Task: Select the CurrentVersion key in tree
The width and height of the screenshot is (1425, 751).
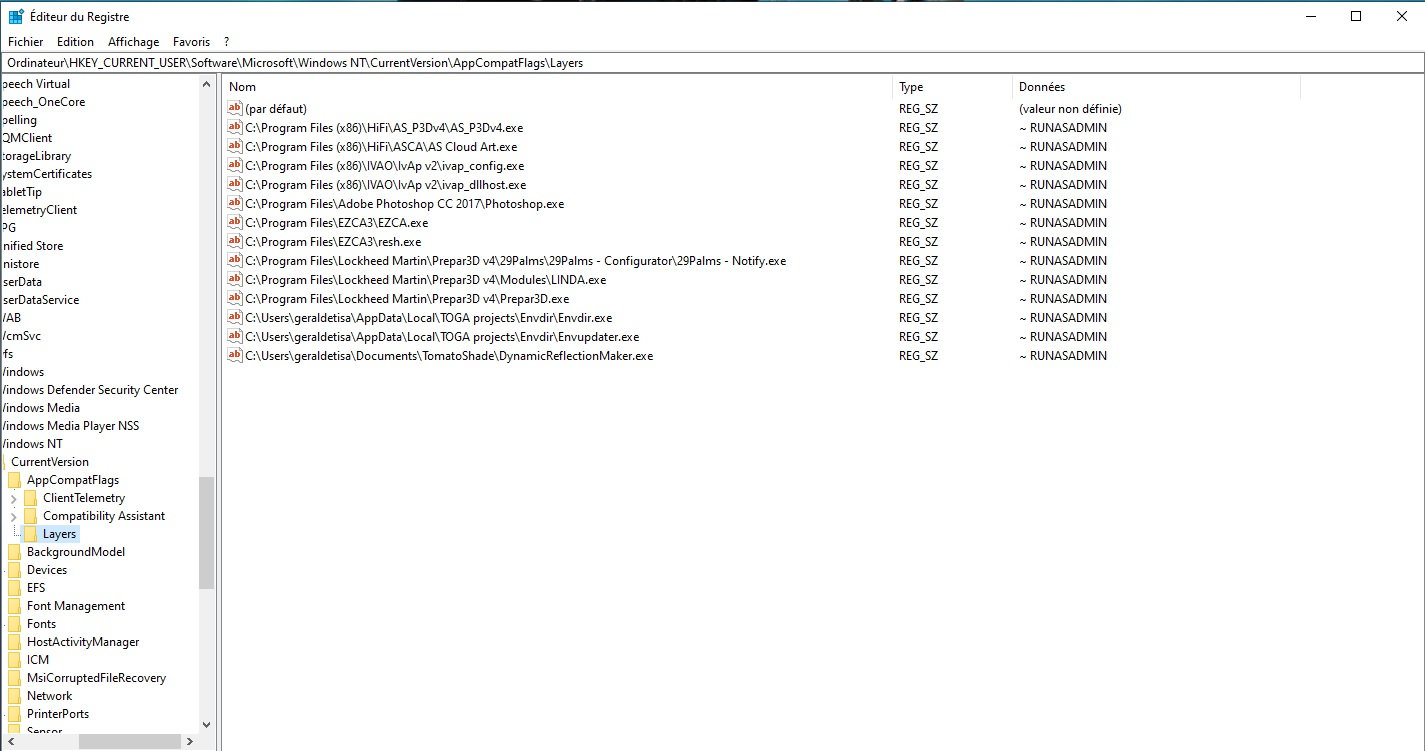Action: tap(50, 462)
